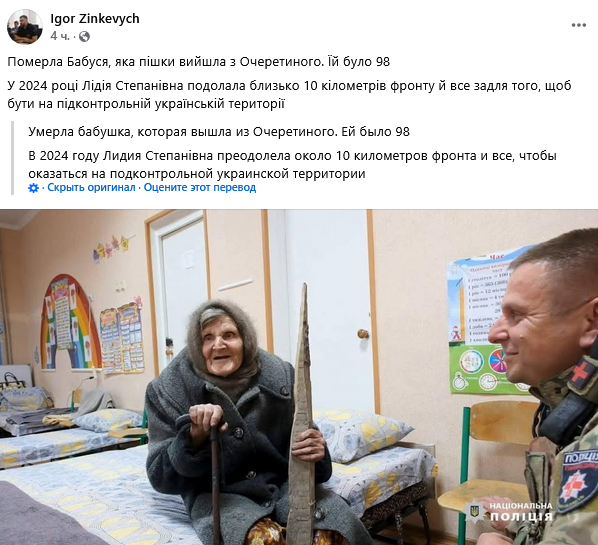The image size is (598, 545).
Task: Click the public audience globe icon
Action: pos(84,36)
